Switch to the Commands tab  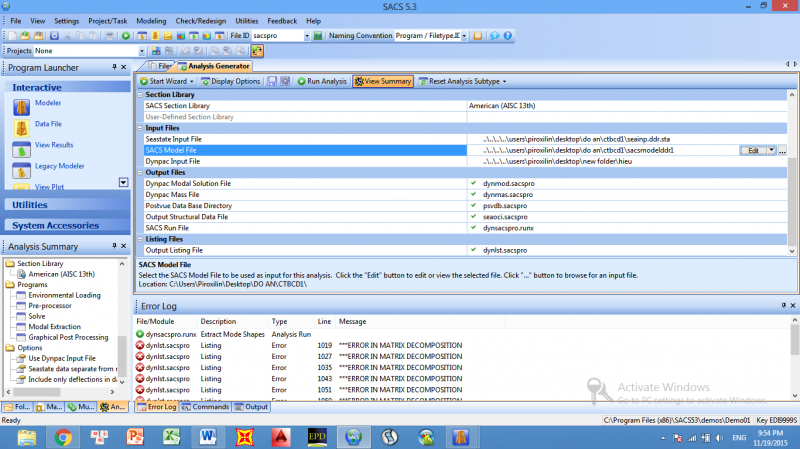coord(205,407)
